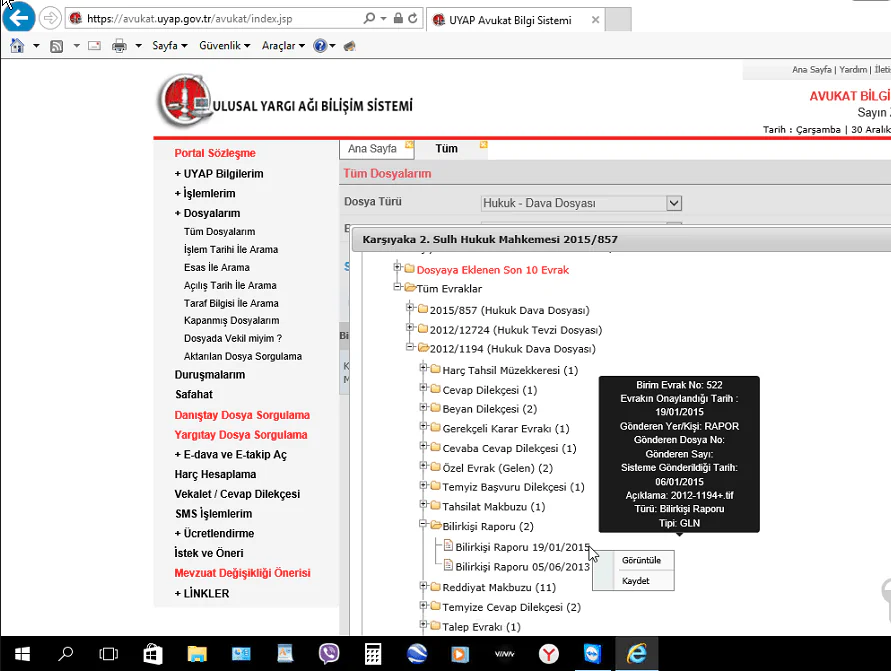Image resolution: width=891 pixels, height=671 pixels.
Task: Switch to Internet Explorer on the taskbar
Action: [636, 654]
